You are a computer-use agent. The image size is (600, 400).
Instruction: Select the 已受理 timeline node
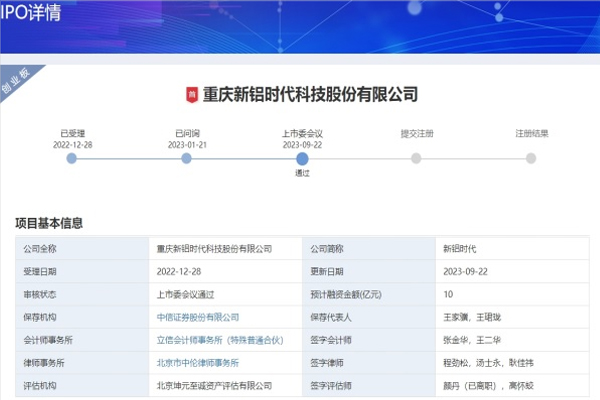pyautogui.click(x=71, y=158)
